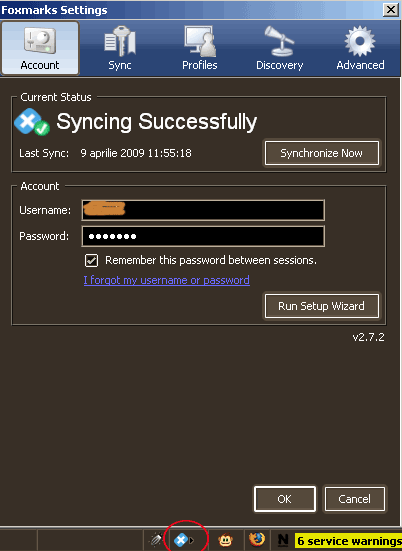
Task: Click the Firefox globe status bar icon
Action: tap(257, 539)
